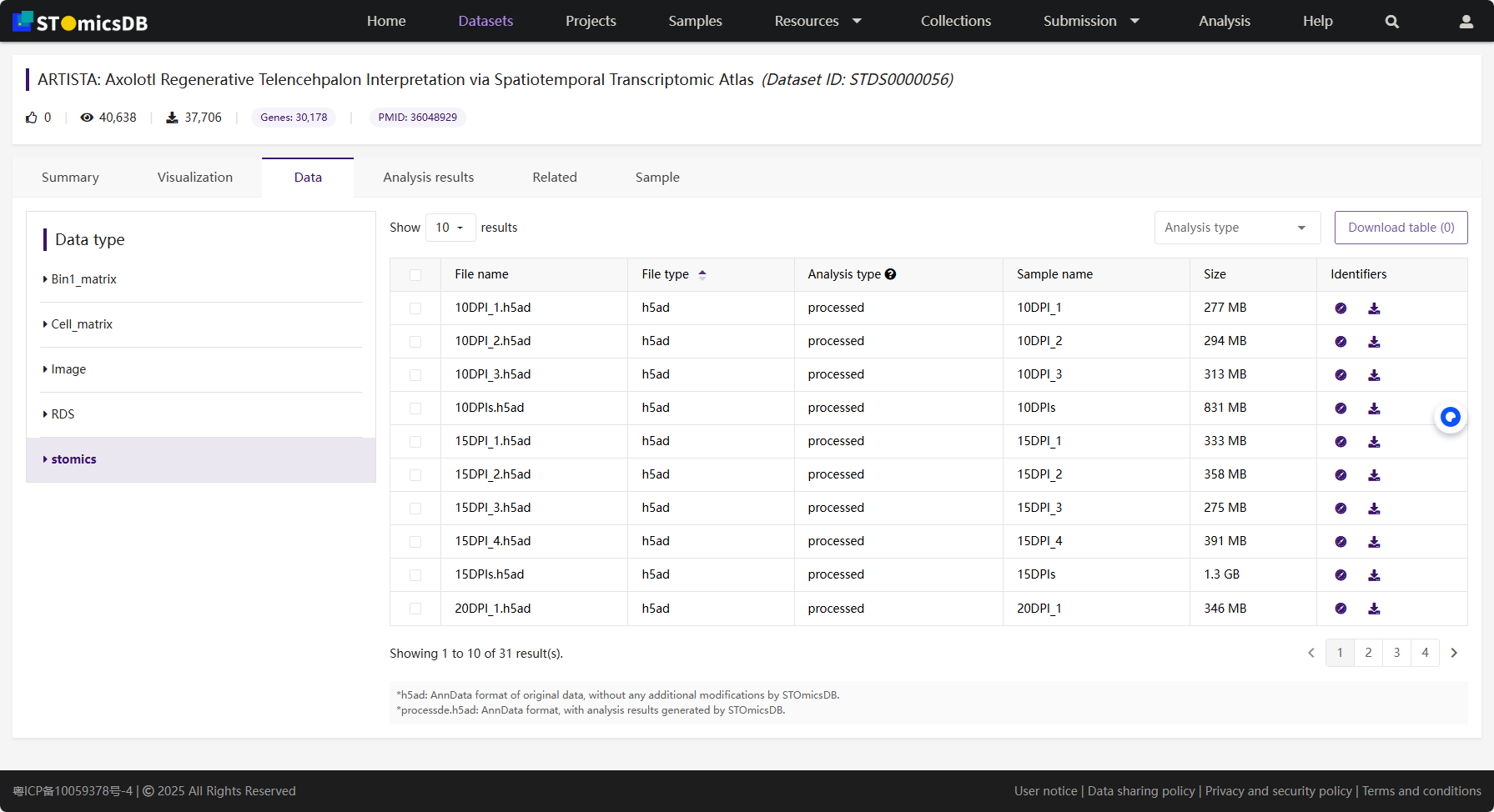Download the 15DPI_3.h5ad file
This screenshot has width=1494, height=812.
pyautogui.click(x=1374, y=509)
